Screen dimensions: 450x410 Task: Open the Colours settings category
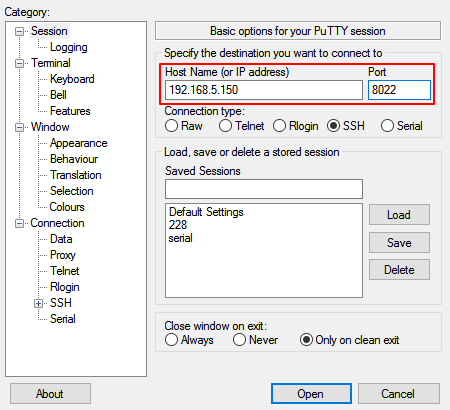click(x=67, y=207)
